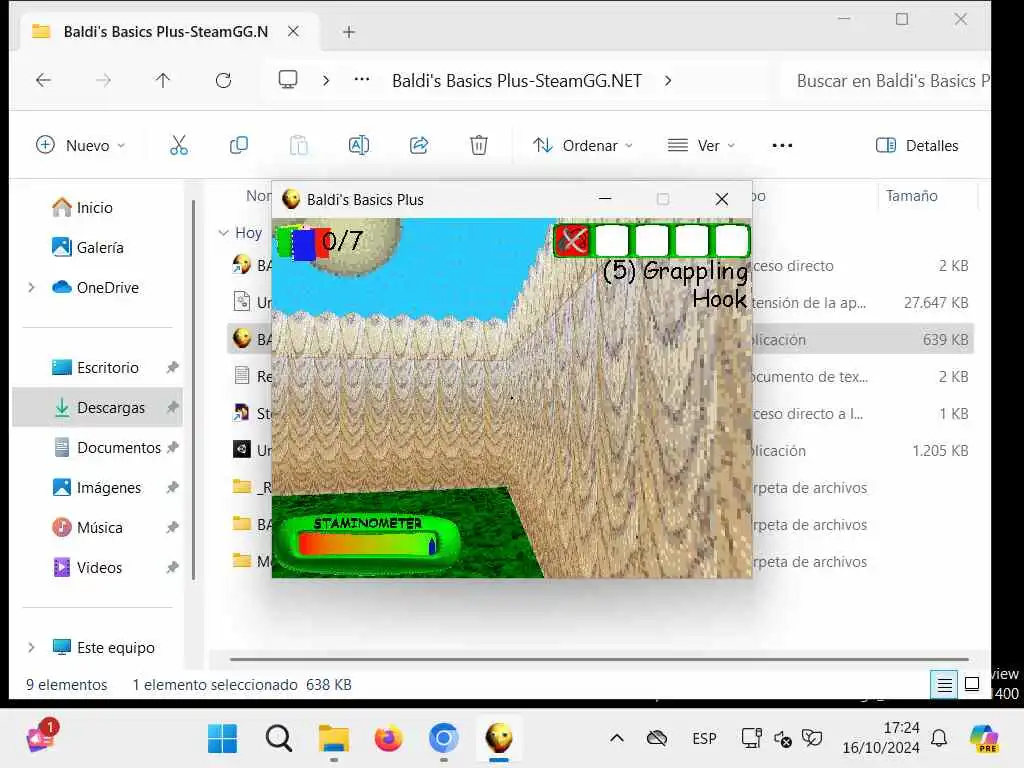Select the second empty inventory slot in game
The image size is (1024, 768).
tap(652, 240)
